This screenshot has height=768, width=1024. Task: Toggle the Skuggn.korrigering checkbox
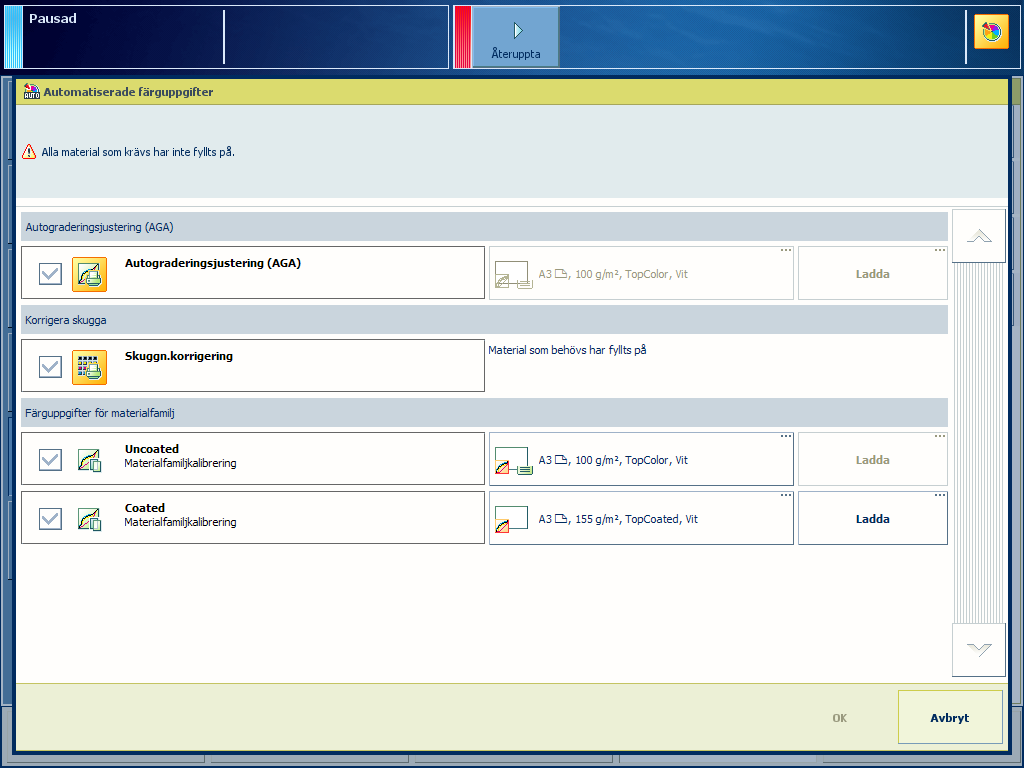50,366
